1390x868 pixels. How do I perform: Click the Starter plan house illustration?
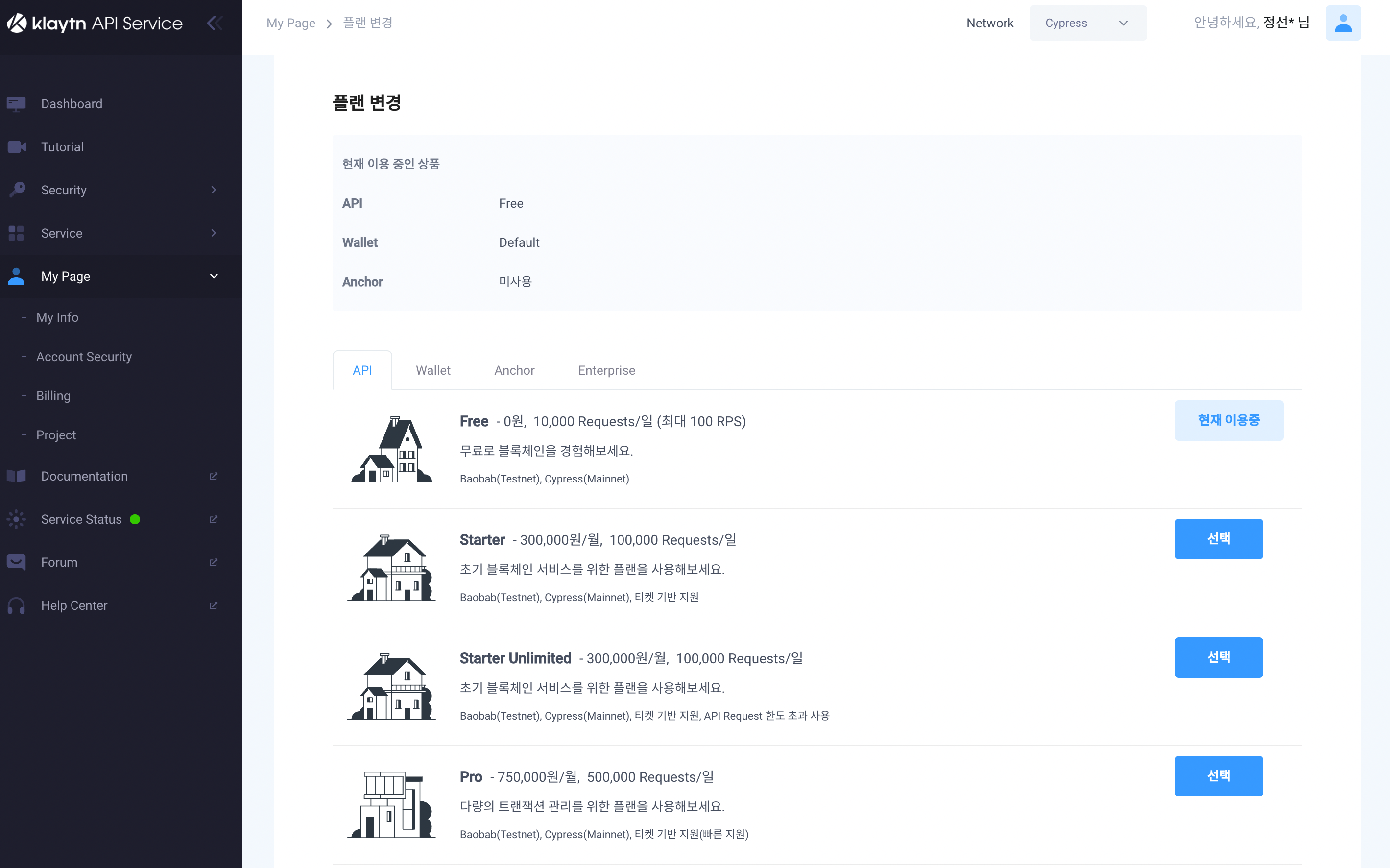391,568
